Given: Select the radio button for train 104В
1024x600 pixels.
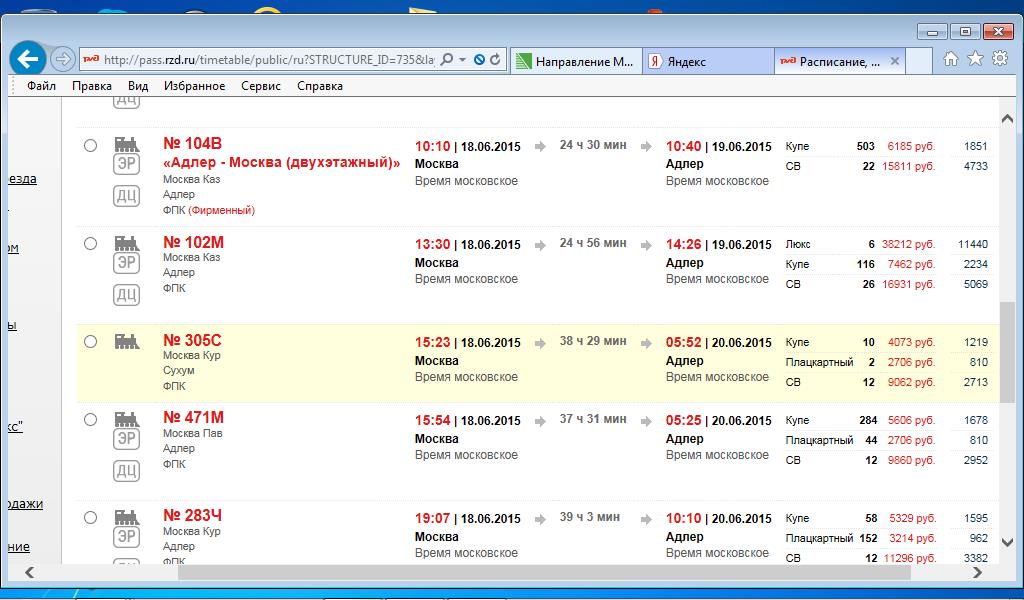Looking at the screenshot, I should point(91,146).
